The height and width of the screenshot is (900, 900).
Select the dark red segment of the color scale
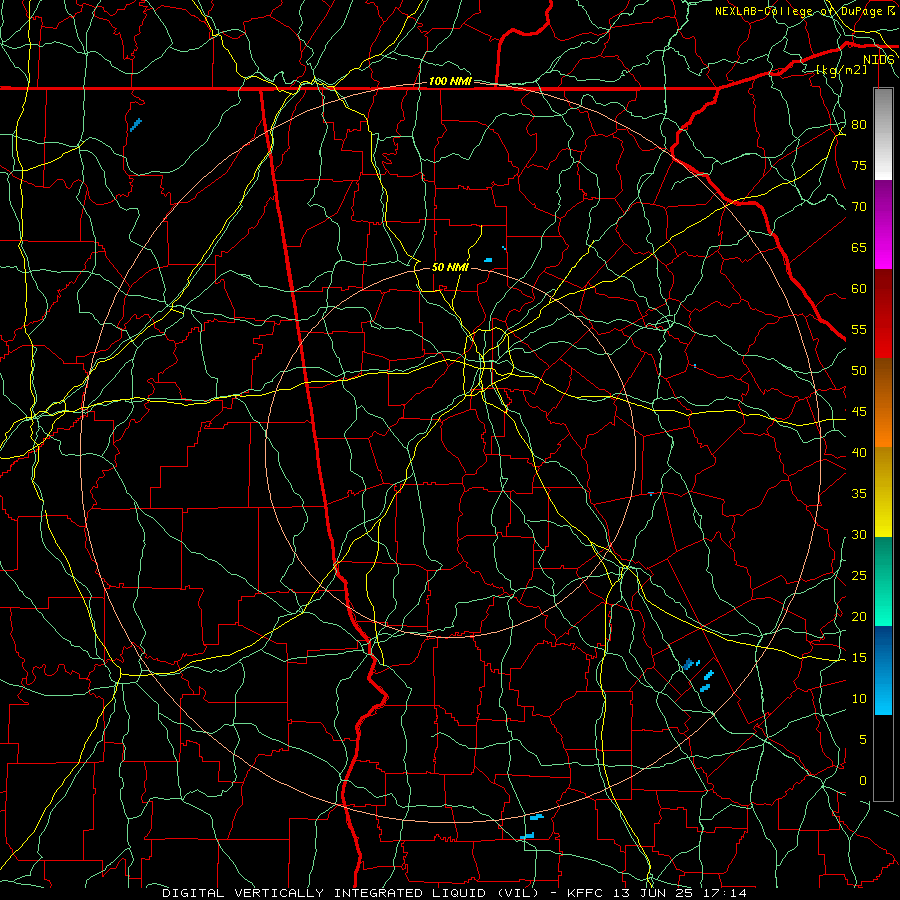tap(883, 313)
